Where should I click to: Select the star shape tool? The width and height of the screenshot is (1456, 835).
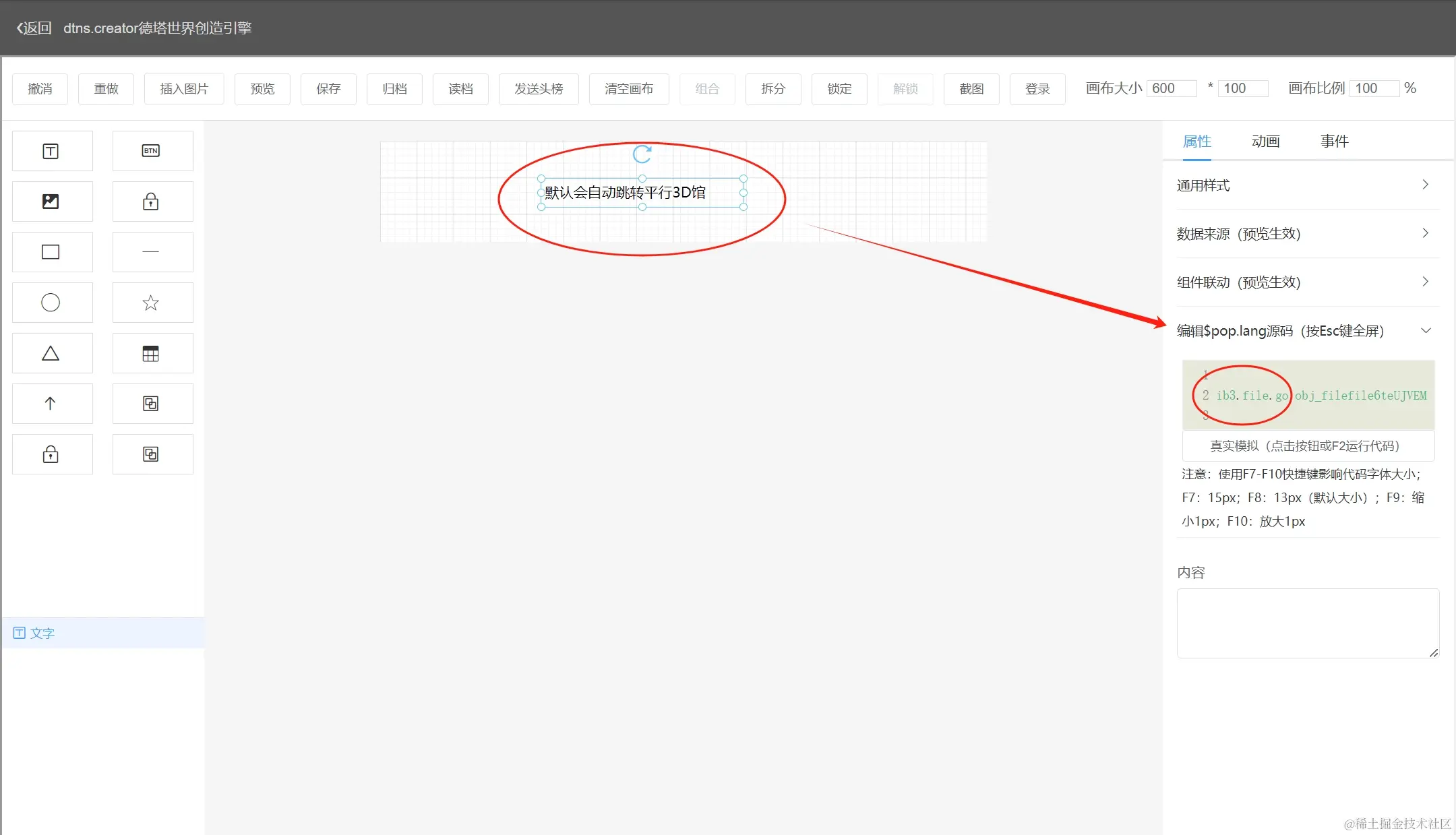pyautogui.click(x=152, y=303)
